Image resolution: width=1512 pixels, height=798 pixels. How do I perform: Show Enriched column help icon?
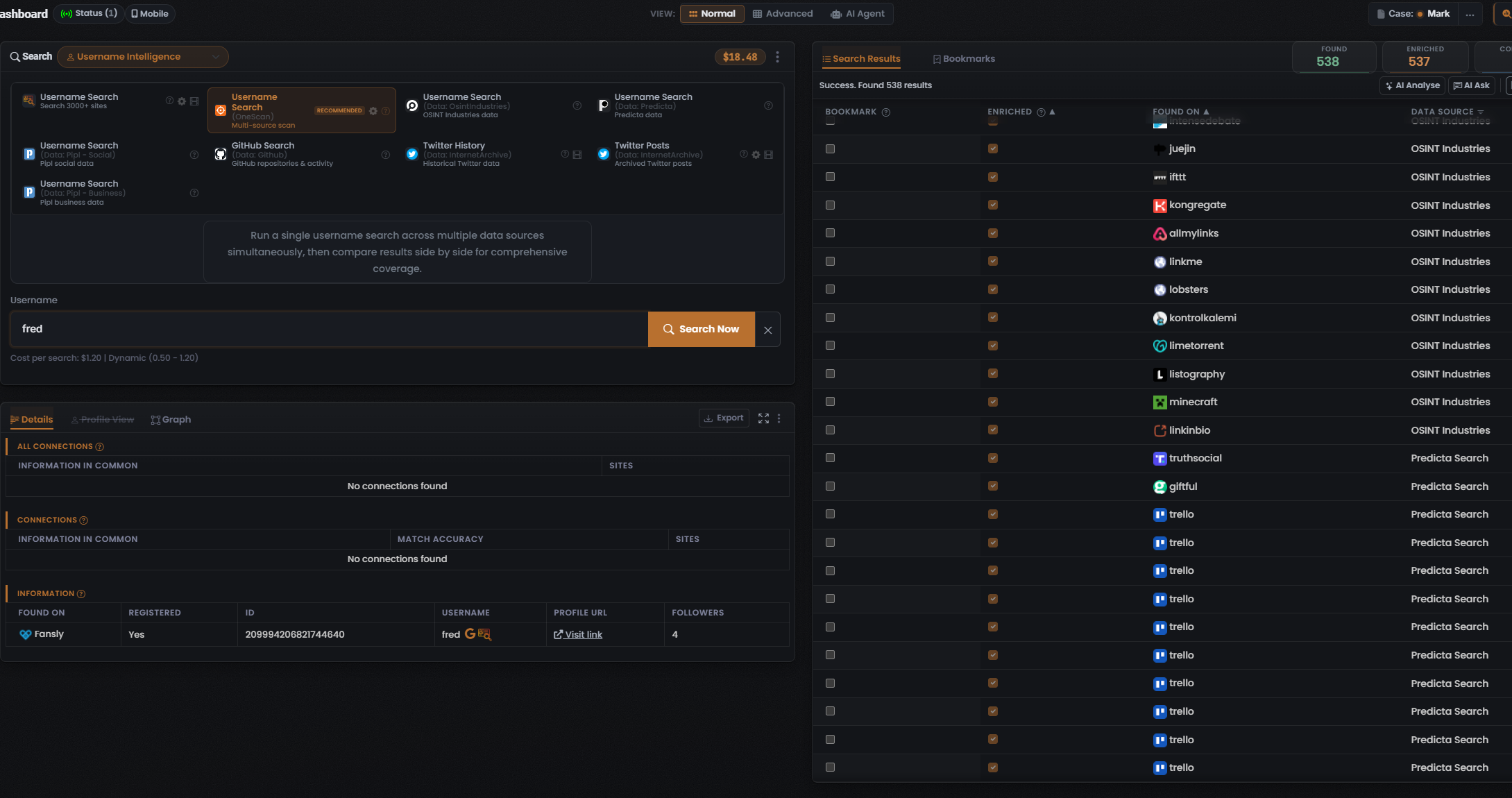(x=1041, y=112)
